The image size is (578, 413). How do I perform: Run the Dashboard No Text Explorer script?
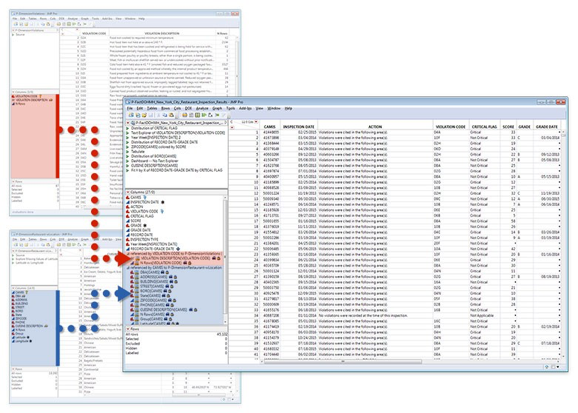click(128, 161)
